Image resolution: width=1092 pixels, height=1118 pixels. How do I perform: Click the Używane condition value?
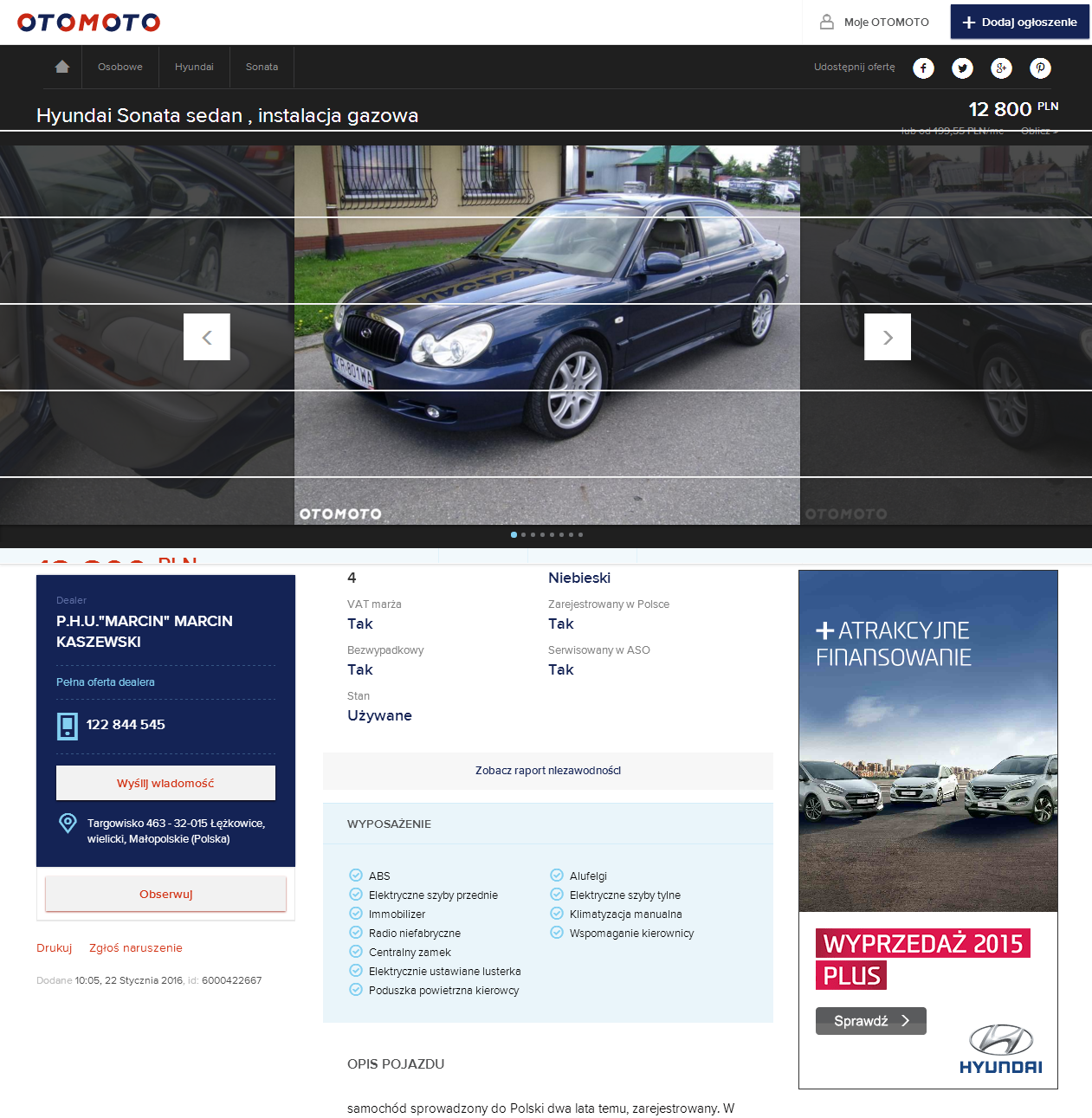(379, 715)
